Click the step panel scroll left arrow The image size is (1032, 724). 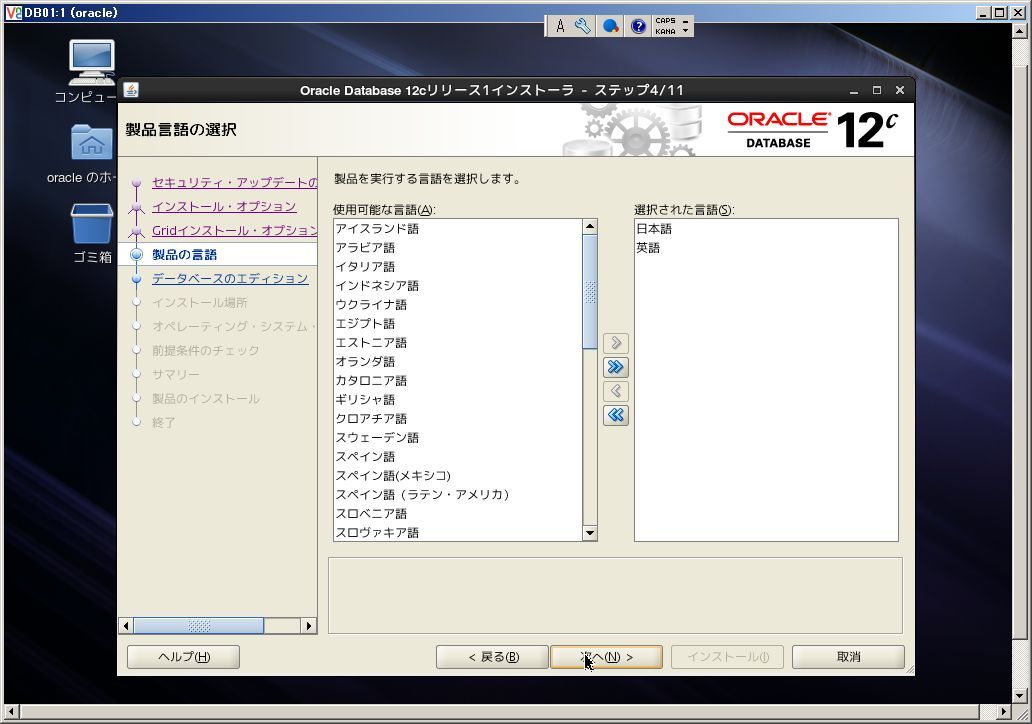coord(126,626)
